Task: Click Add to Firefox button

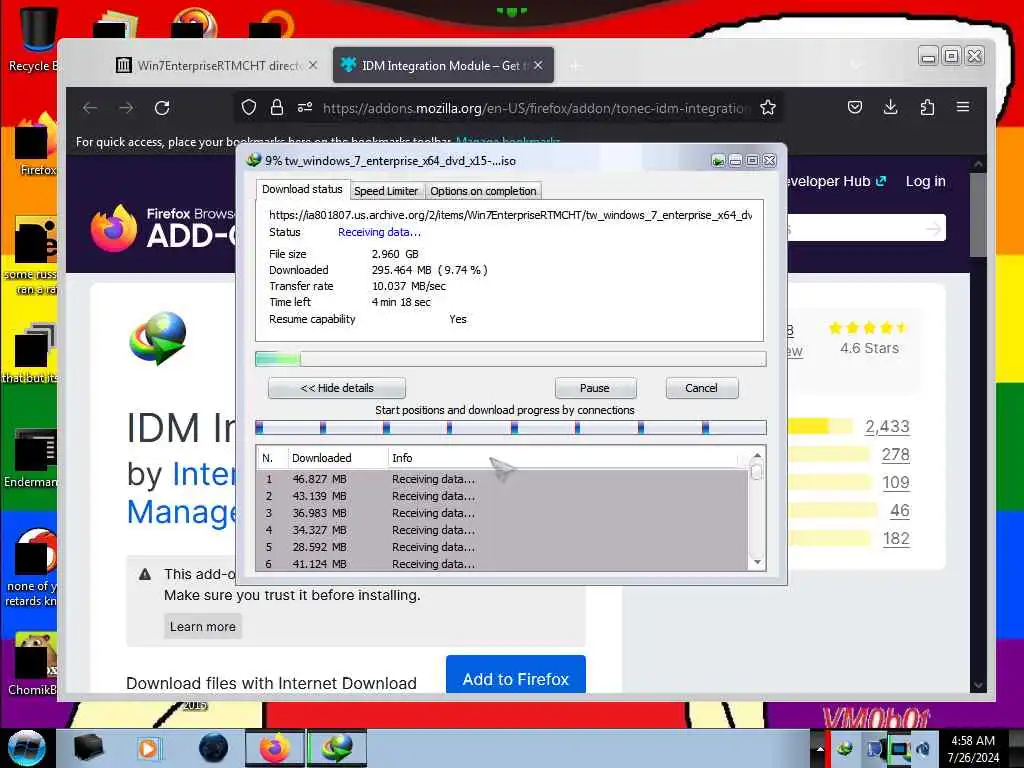Action: tap(516, 675)
